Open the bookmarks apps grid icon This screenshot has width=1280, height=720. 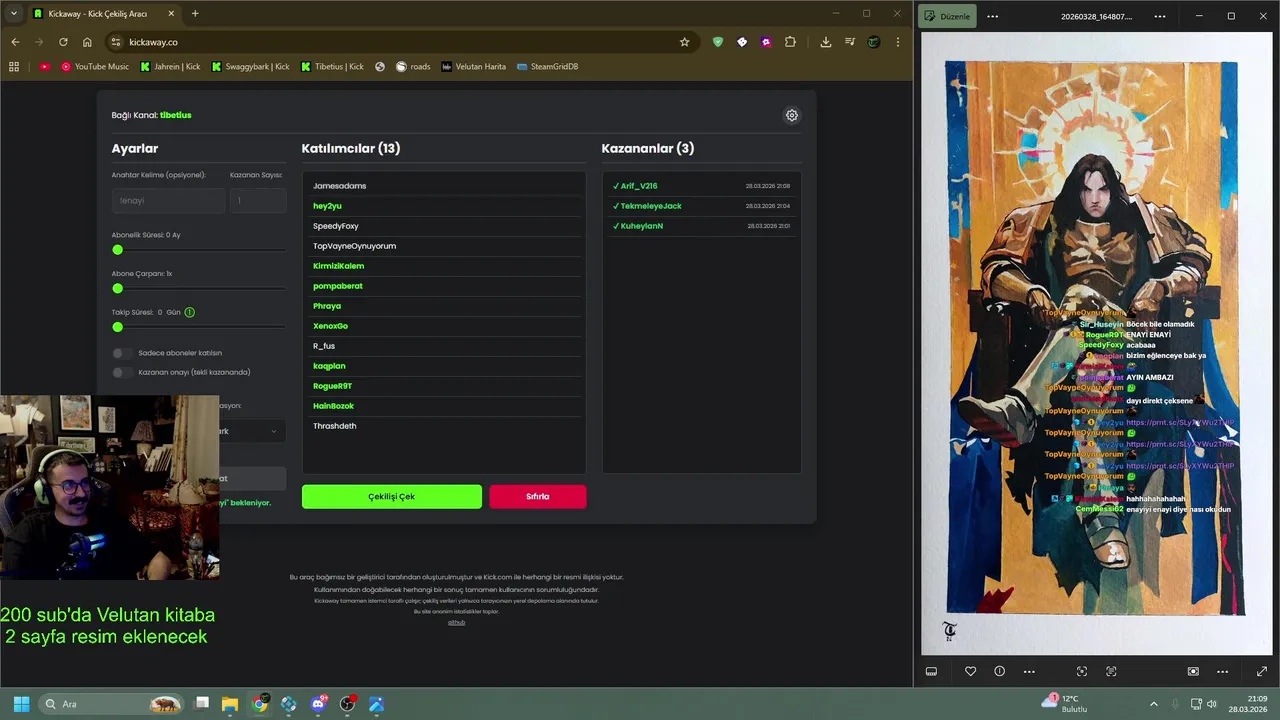[x=14, y=67]
